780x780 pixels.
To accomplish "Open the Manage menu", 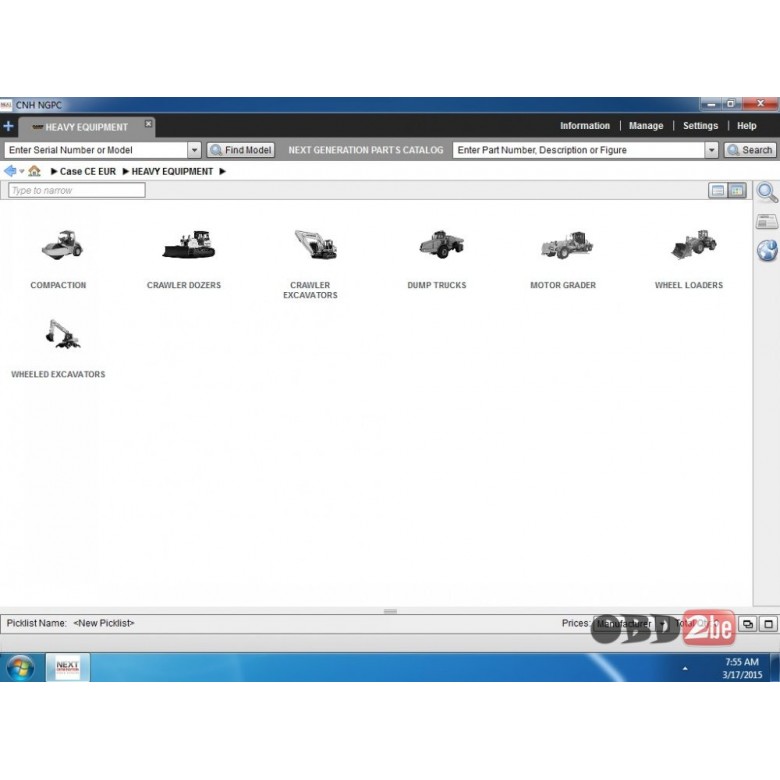I will (x=646, y=126).
